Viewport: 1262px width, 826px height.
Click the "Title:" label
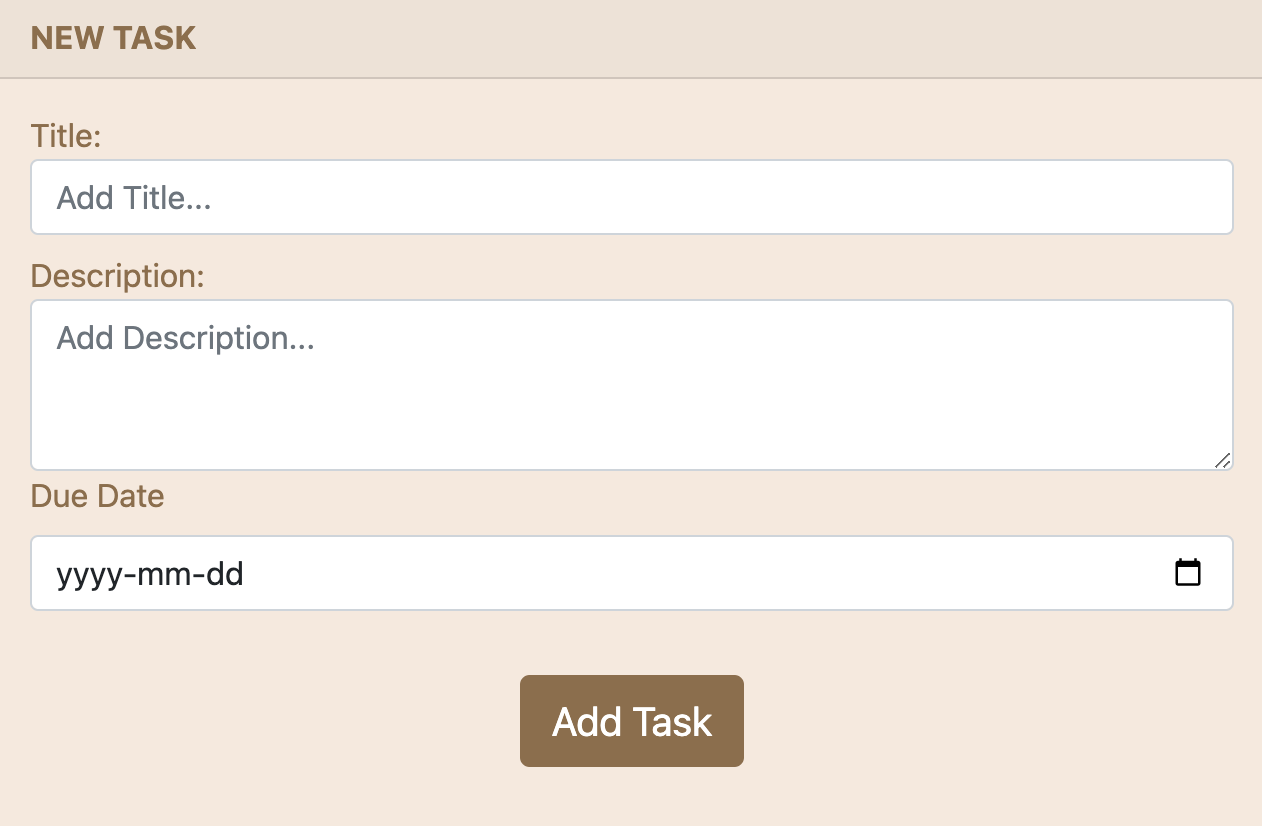pyautogui.click(x=66, y=135)
